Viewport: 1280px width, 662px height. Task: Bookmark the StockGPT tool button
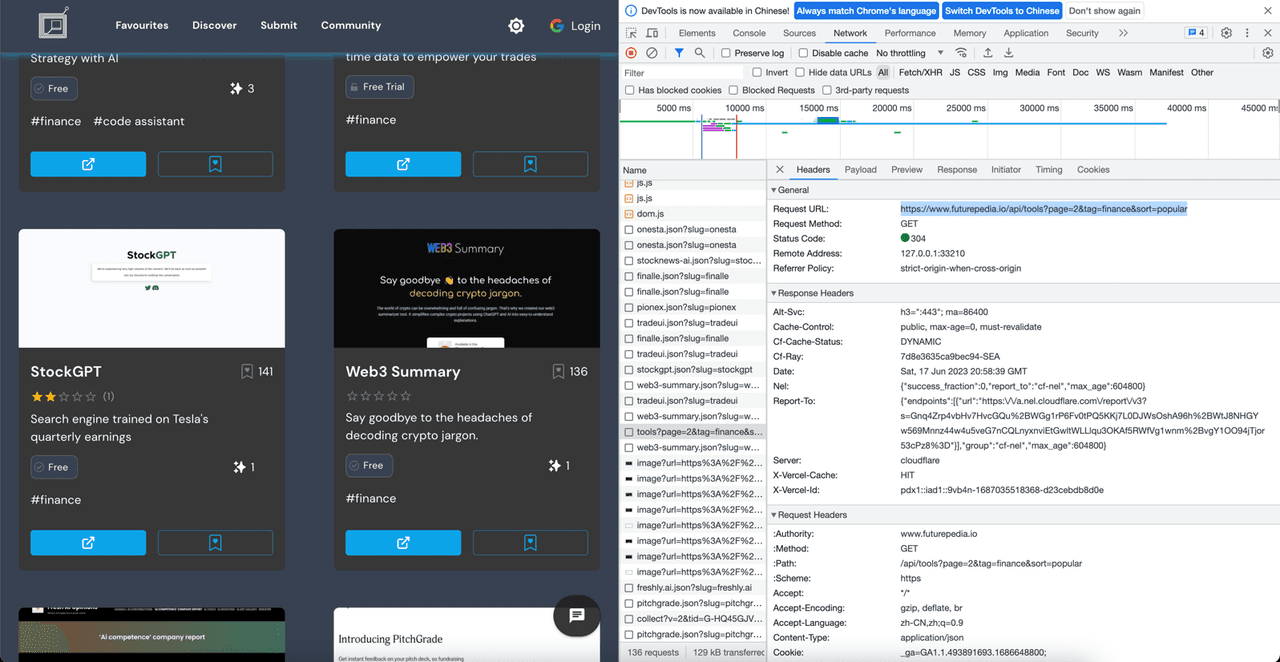[215, 543]
